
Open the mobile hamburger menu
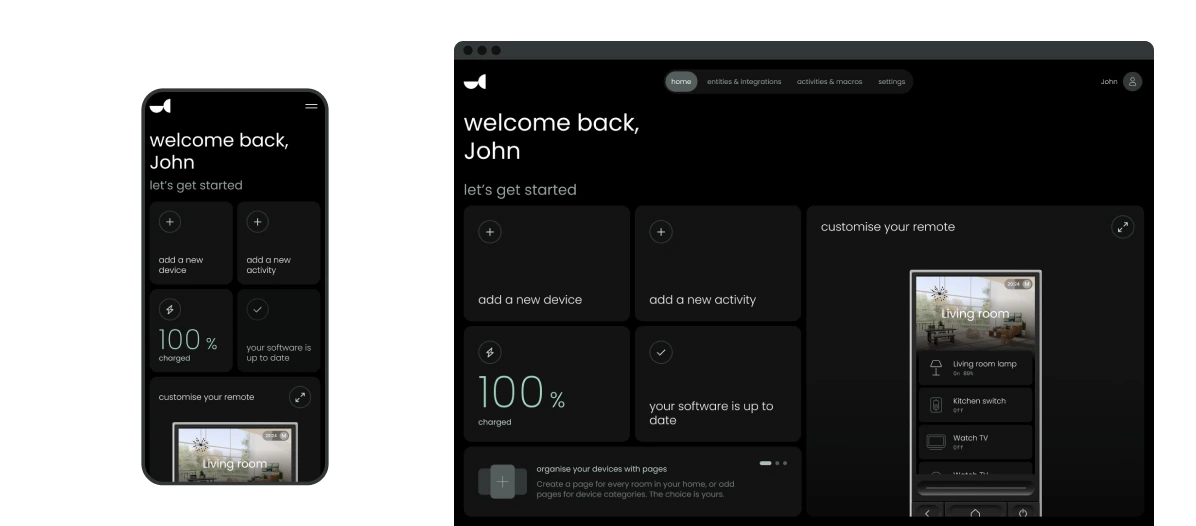click(311, 106)
